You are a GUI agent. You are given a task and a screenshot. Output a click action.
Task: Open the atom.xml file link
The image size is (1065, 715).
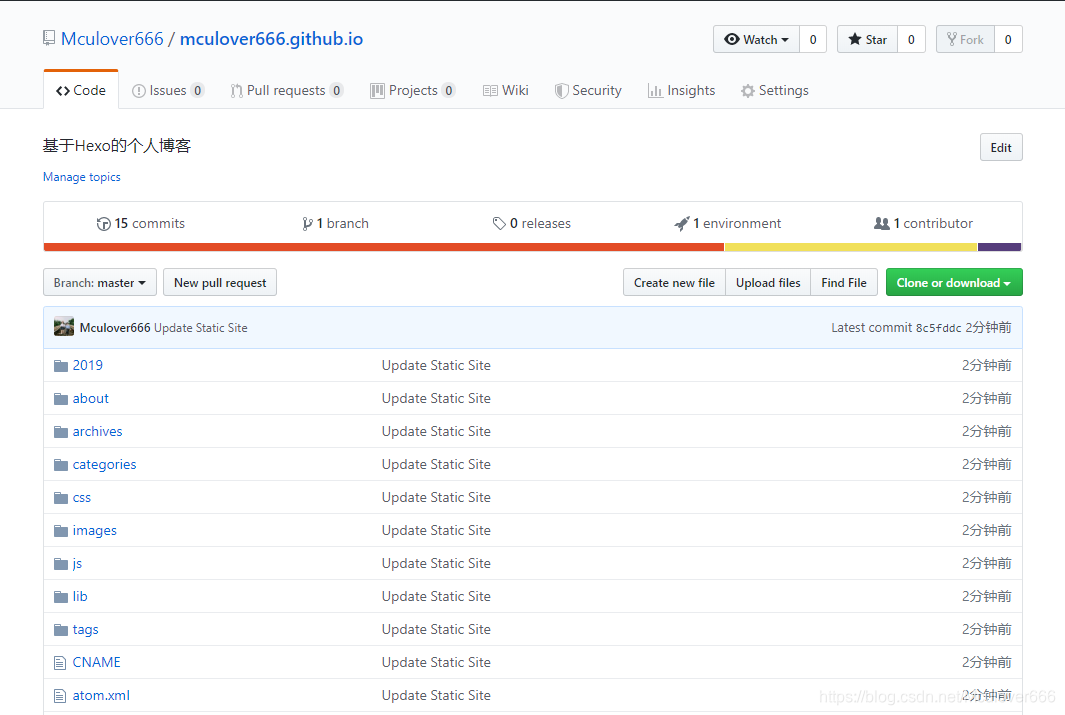(x=101, y=695)
